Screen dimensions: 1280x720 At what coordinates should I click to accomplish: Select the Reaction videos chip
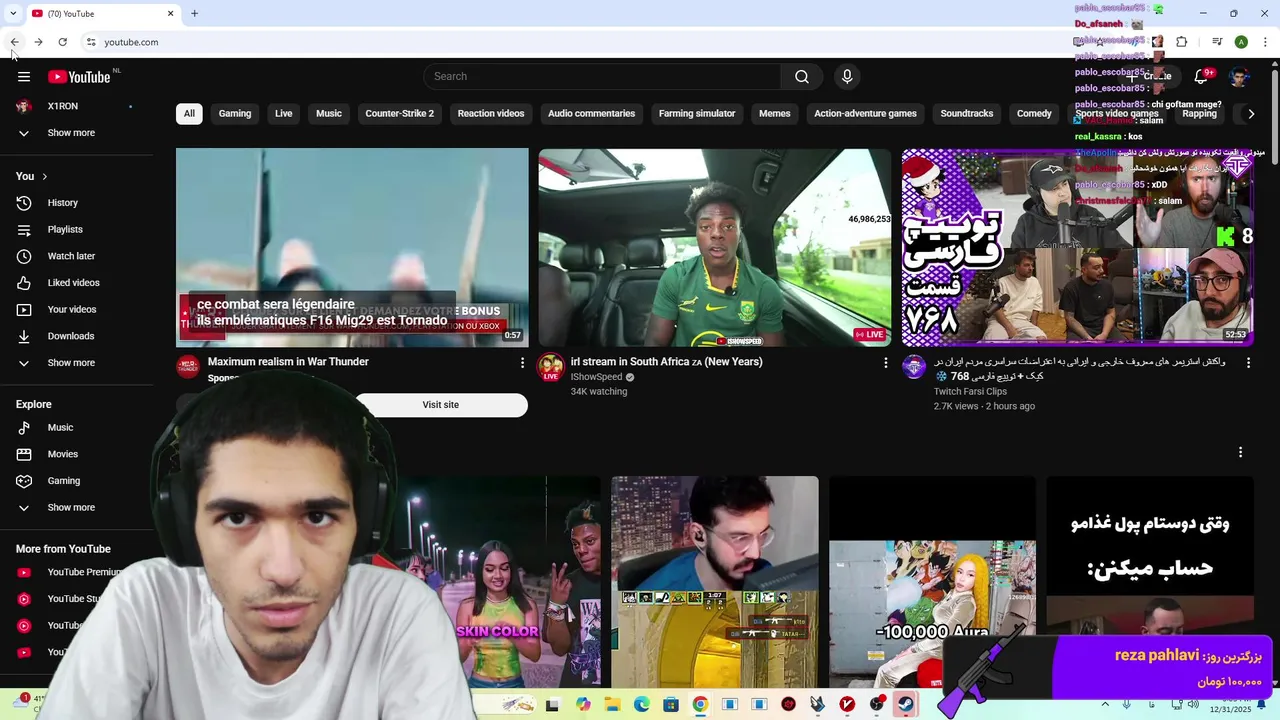(491, 113)
